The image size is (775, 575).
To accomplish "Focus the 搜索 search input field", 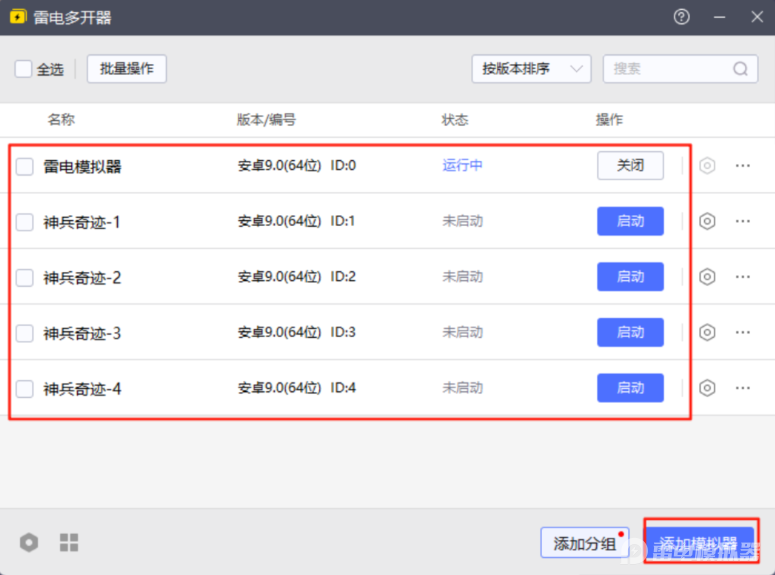I will [x=665, y=69].
